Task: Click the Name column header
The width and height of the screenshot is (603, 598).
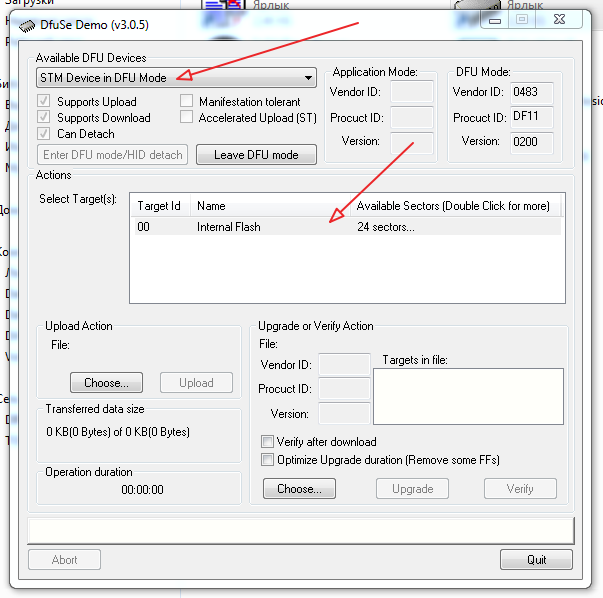Action: click(x=270, y=206)
